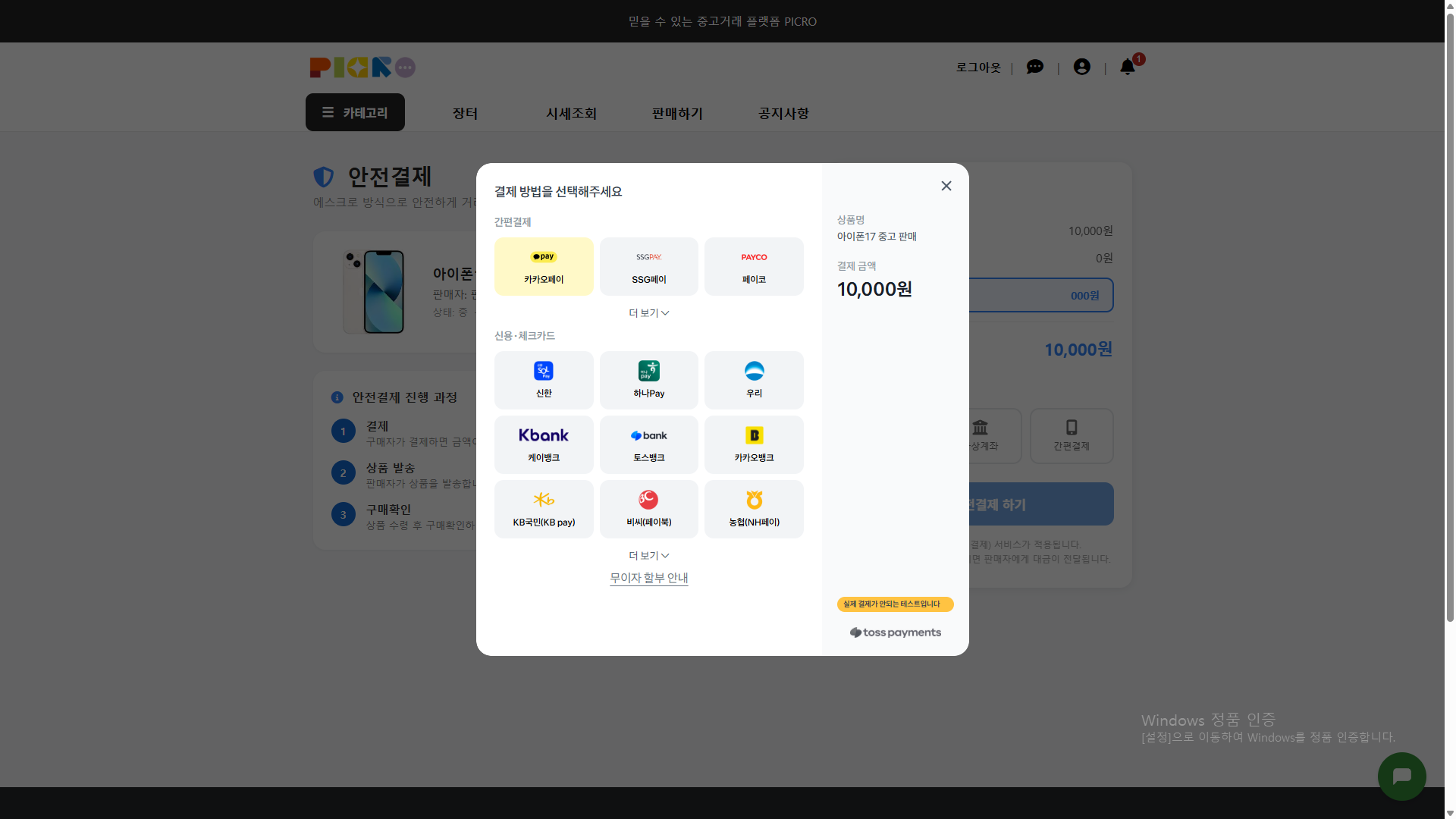Click the 안전결제 shield icon
This screenshot has height=819, width=1456.
click(324, 177)
